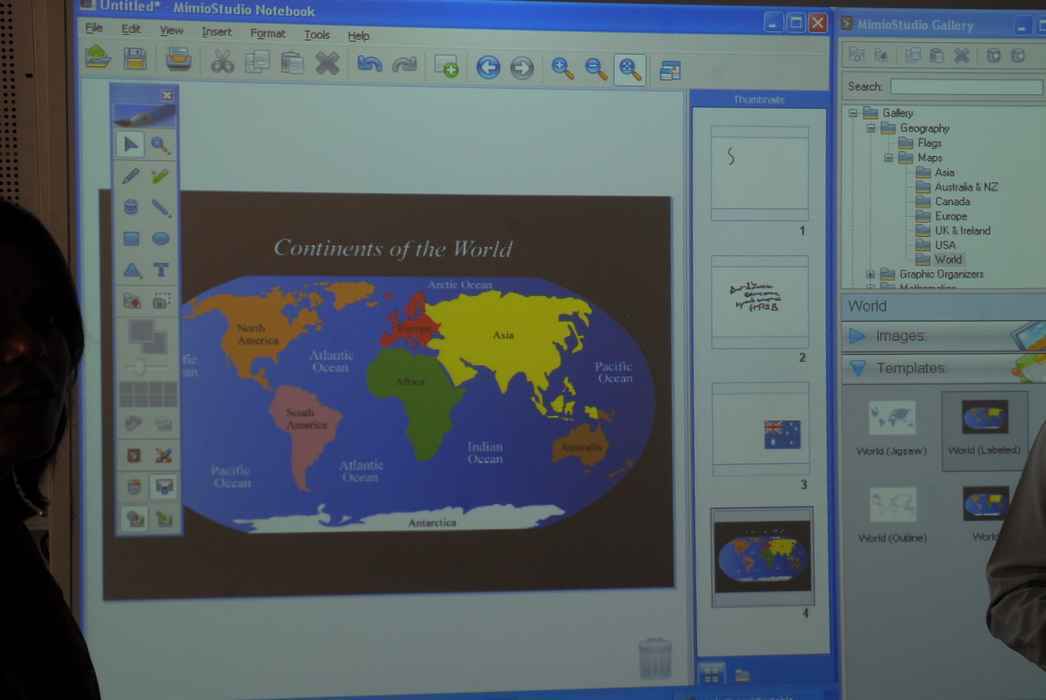Screen dimensions: 1046x700
Task: Pick the Rectangle shape tool
Action: click(x=131, y=239)
